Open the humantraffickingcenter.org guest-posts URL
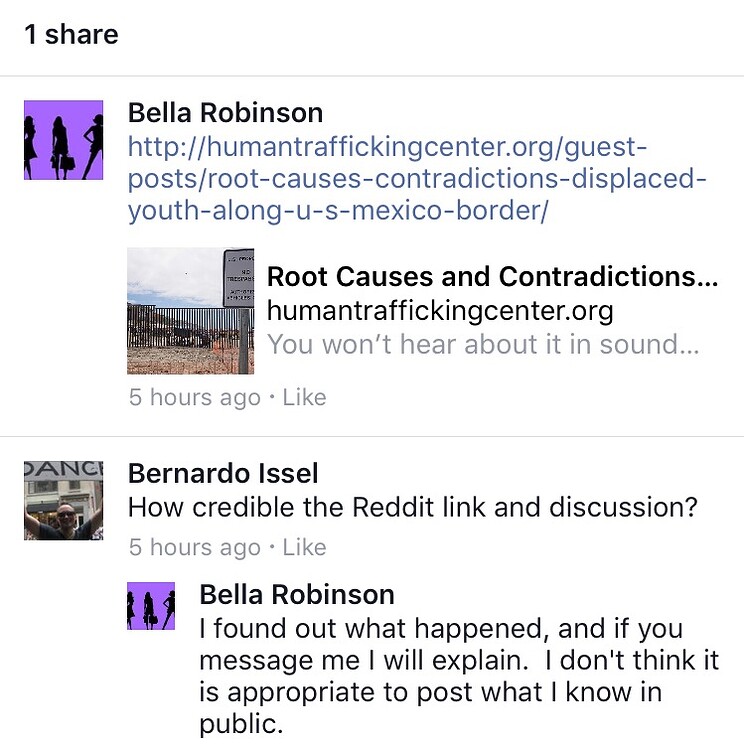The height and width of the screenshot is (750, 744). [417, 180]
